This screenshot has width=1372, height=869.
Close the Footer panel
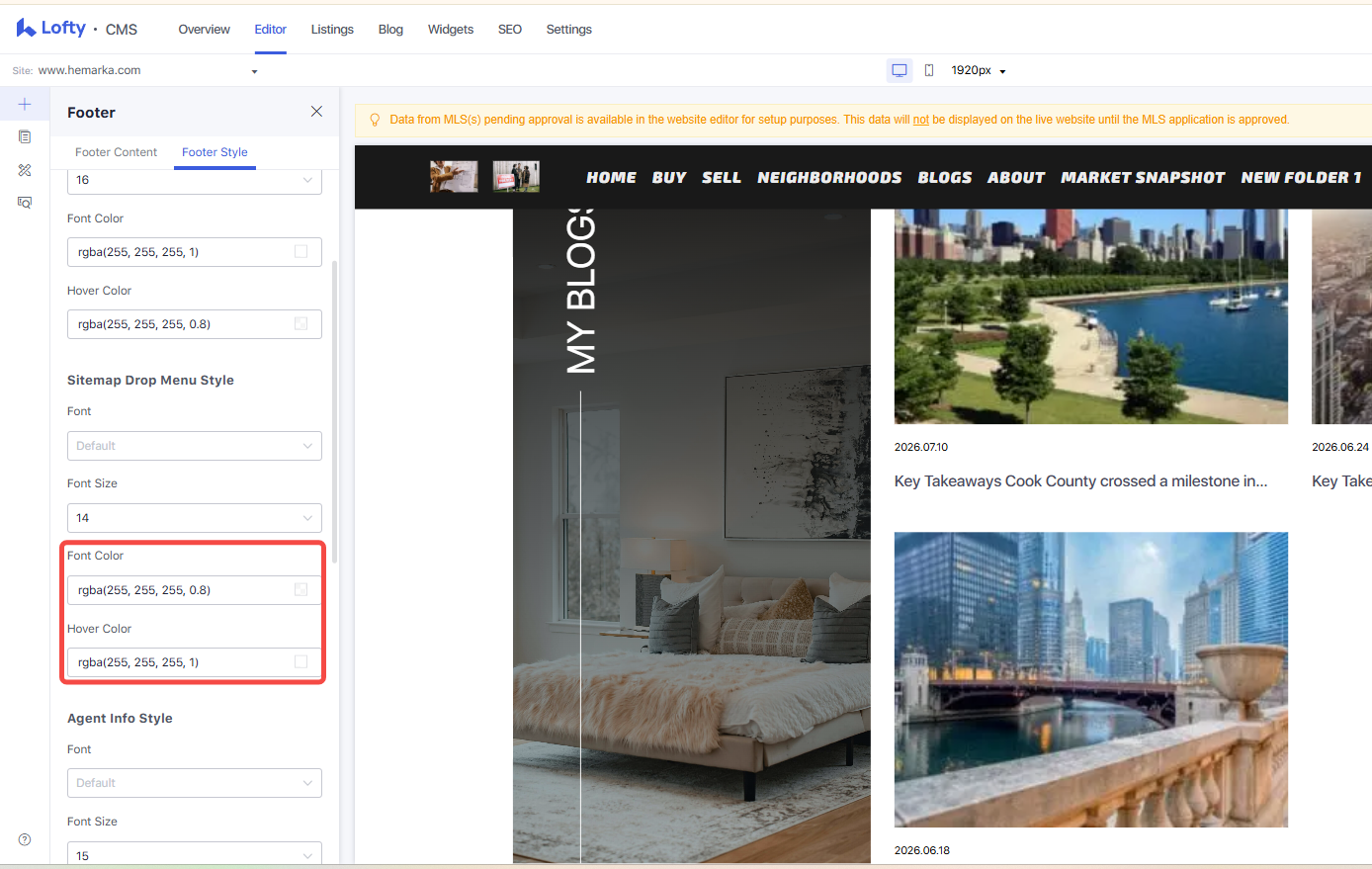[316, 112]
